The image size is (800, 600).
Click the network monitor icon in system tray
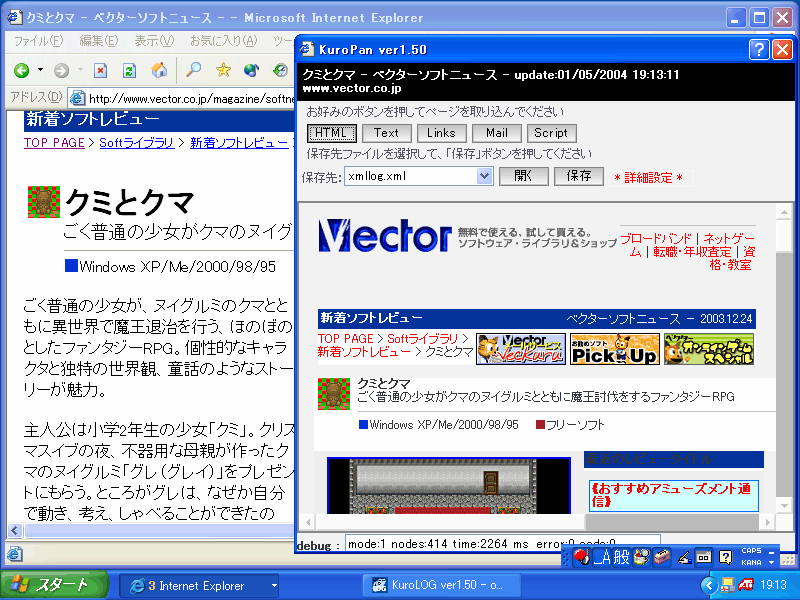click(x=728, y=585)
